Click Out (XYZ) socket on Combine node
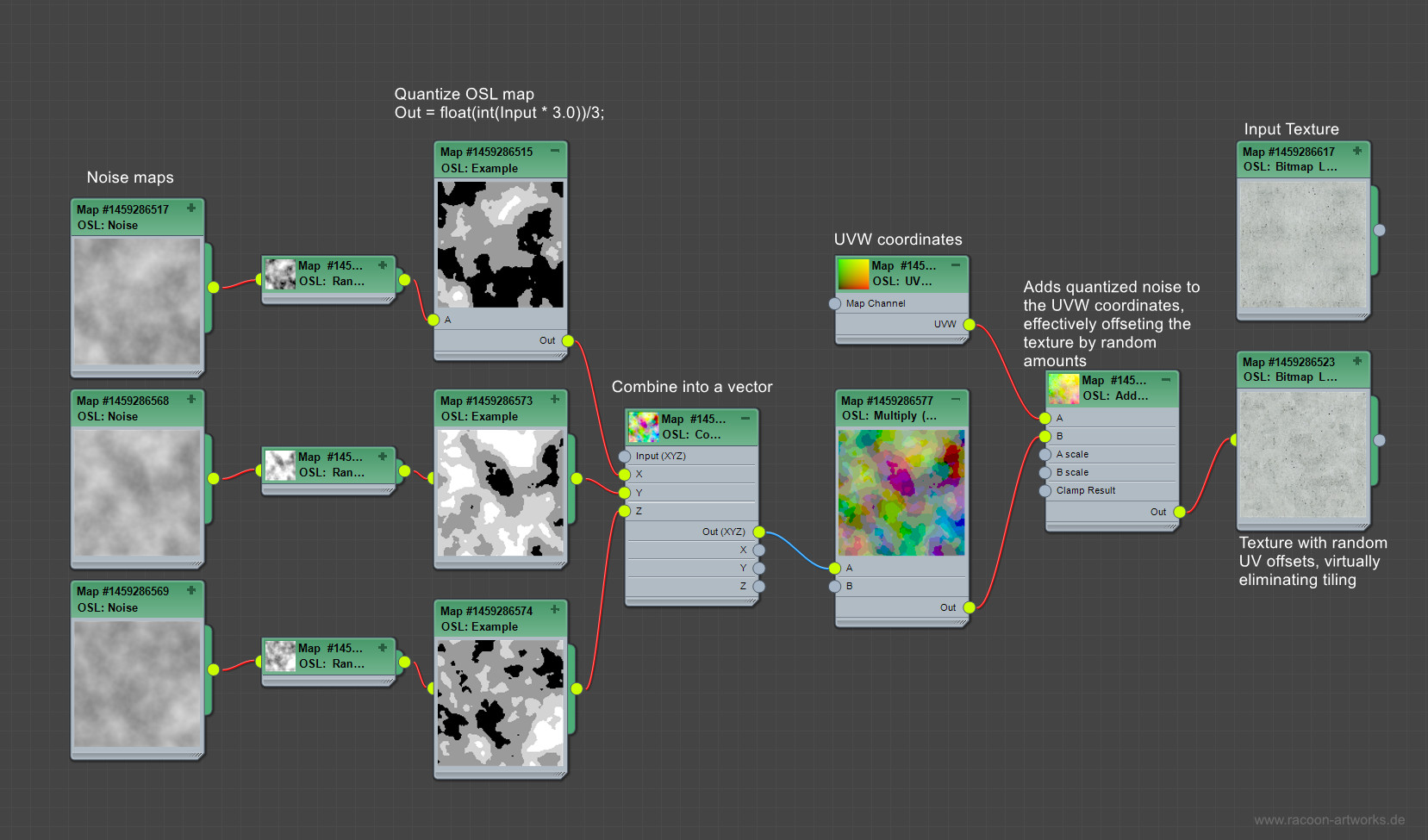The height and width of the screenshot is (840, 1428). coord(759,532)
